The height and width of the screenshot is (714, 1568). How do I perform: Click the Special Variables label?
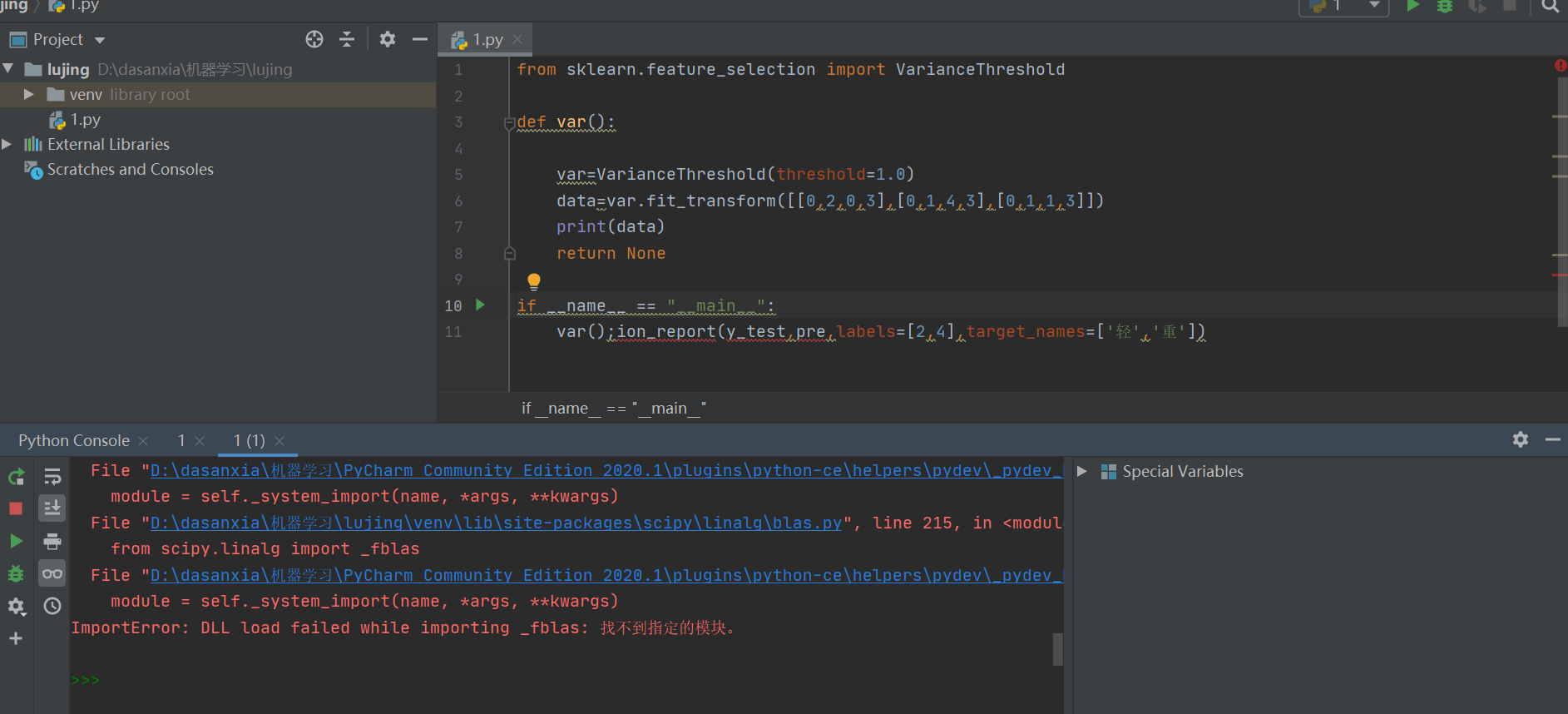point(1183,471)
